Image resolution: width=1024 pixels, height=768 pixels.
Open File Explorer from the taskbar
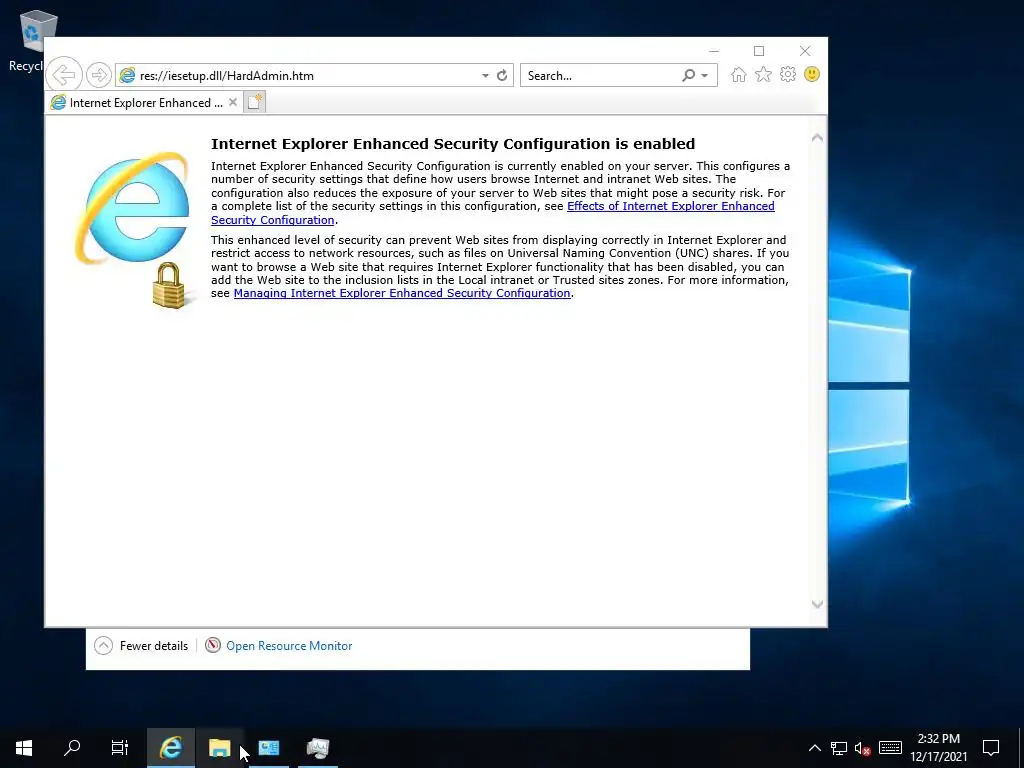pyautogui.click(x=219, y=748)
